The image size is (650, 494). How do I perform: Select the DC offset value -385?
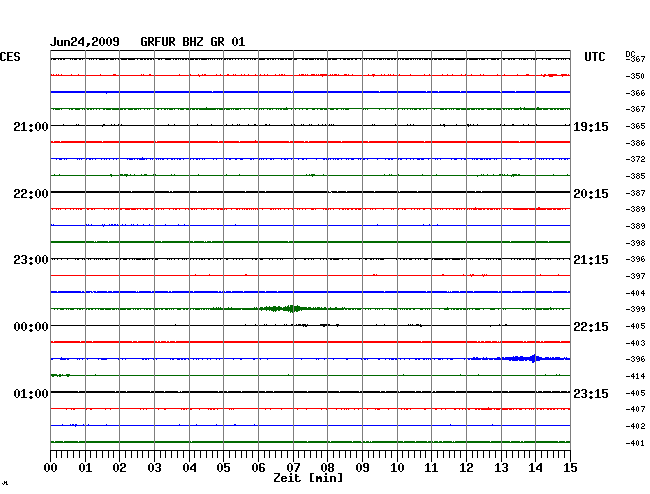click(x=635, y=176)
